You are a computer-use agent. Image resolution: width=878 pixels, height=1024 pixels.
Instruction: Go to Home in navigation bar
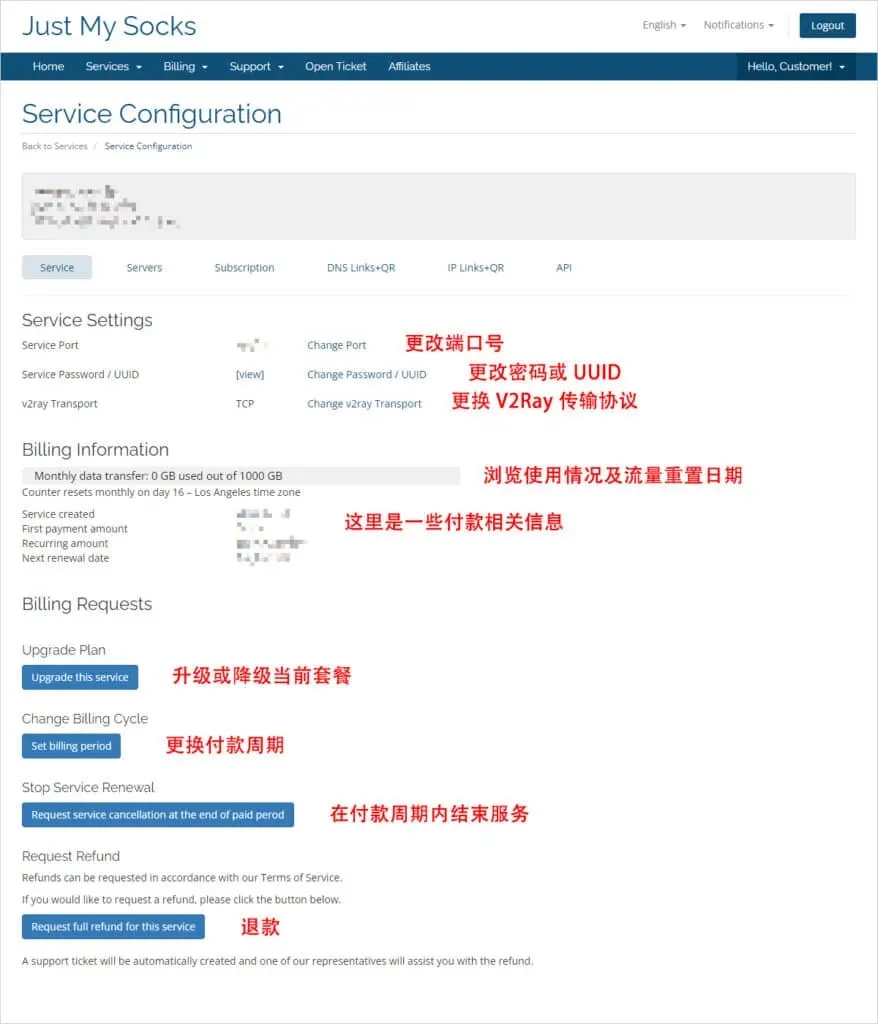(x=48, y=67)
